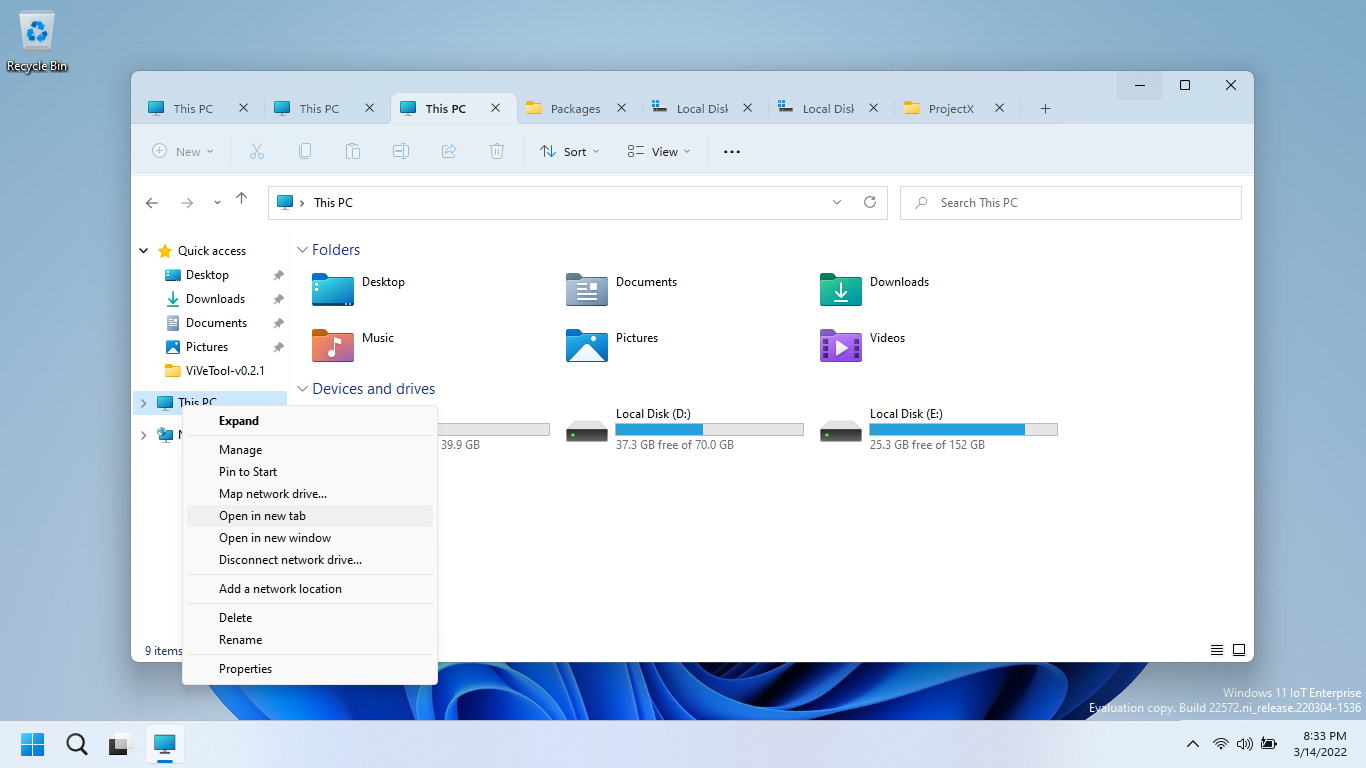Viewport: 1366px width, 768px height.
Task: Open the Recycle Bin desktop icon
Action: tap(37, 43)
